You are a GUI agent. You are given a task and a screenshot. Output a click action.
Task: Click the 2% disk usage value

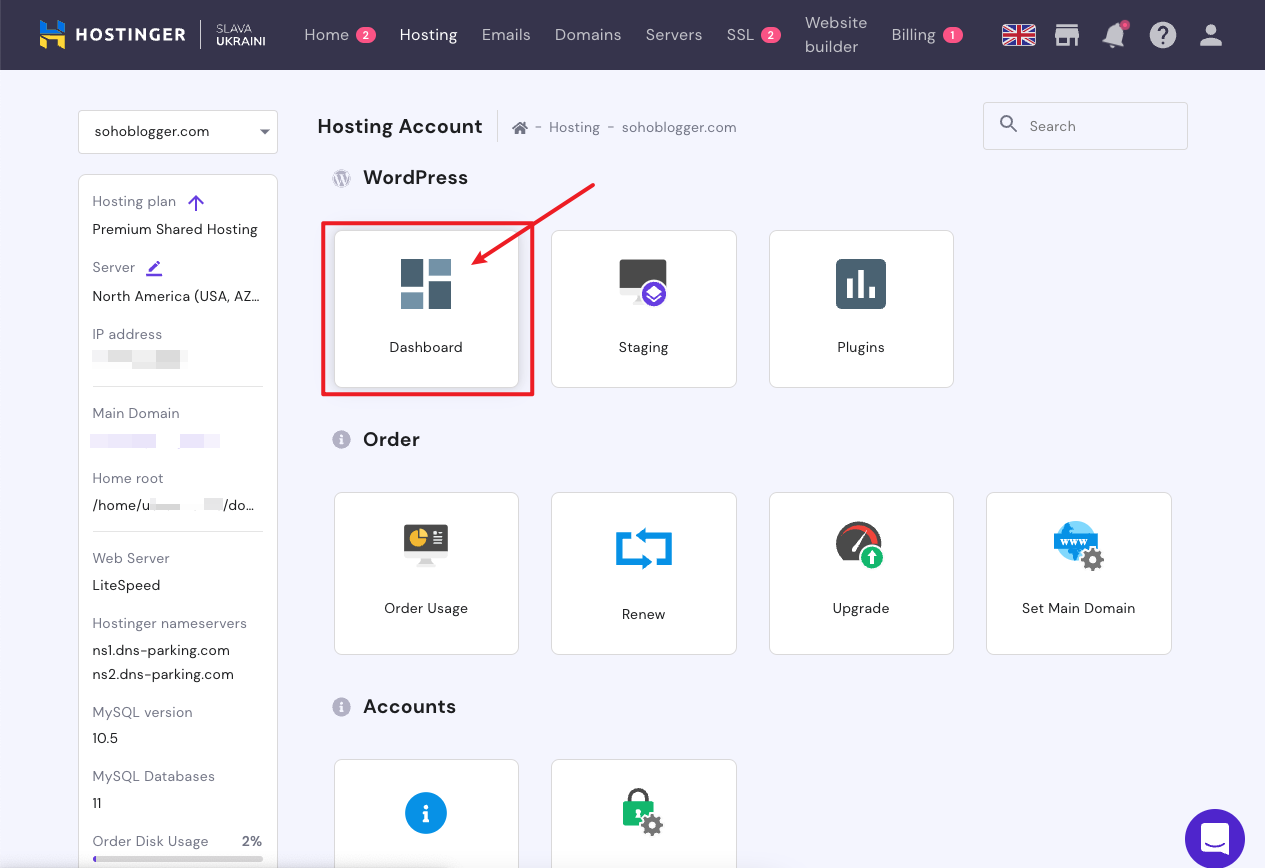point(252,842)
